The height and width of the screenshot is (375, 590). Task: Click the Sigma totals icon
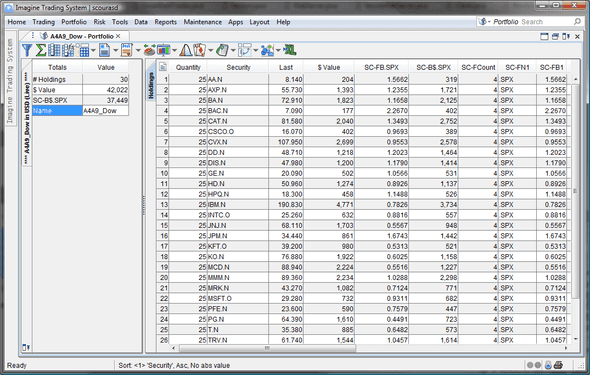[x=40, y=50]
